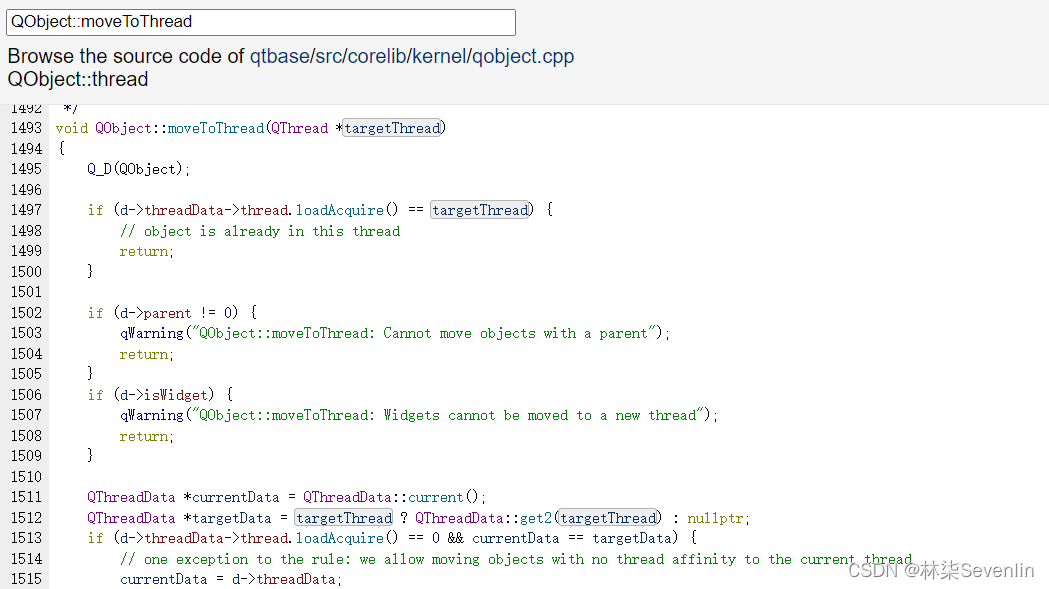This screenshot has height=589, width=1049.
Task: Click QObject class name on line 1493
Action: 123,128
